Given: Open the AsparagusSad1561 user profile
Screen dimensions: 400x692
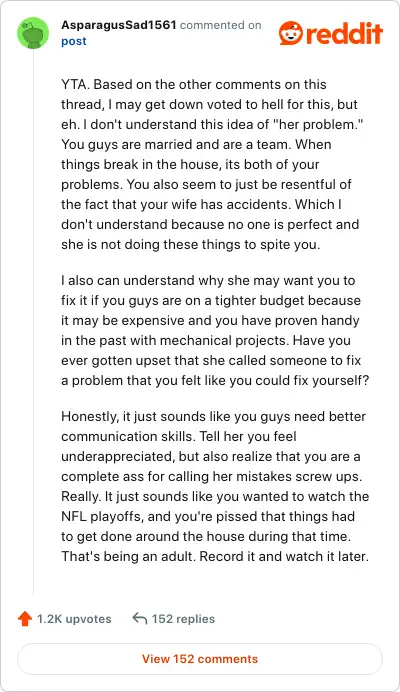Looking at the screenshot, I should click(119, 25).
